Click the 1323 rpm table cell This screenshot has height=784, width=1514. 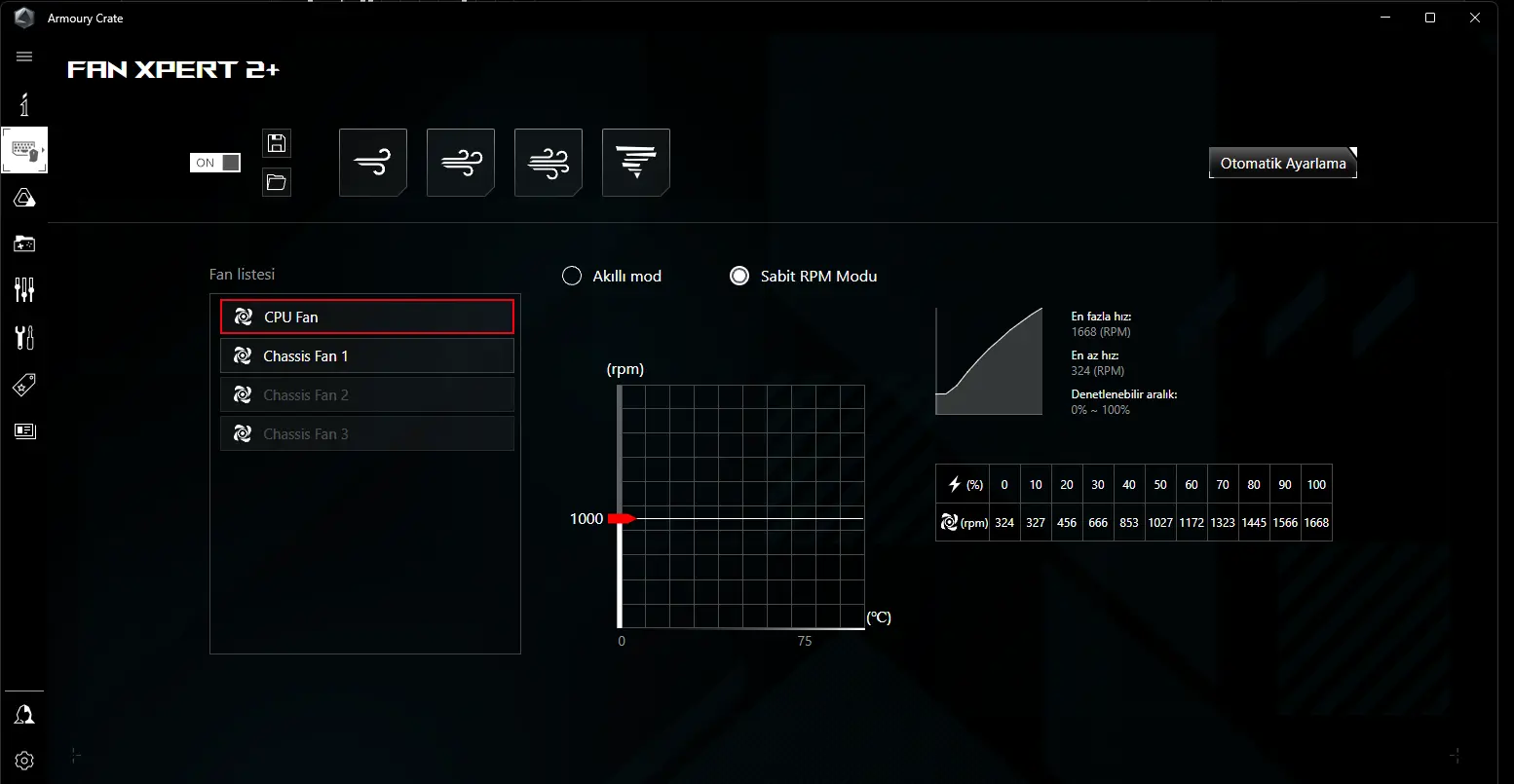(x=1223, y=522)
